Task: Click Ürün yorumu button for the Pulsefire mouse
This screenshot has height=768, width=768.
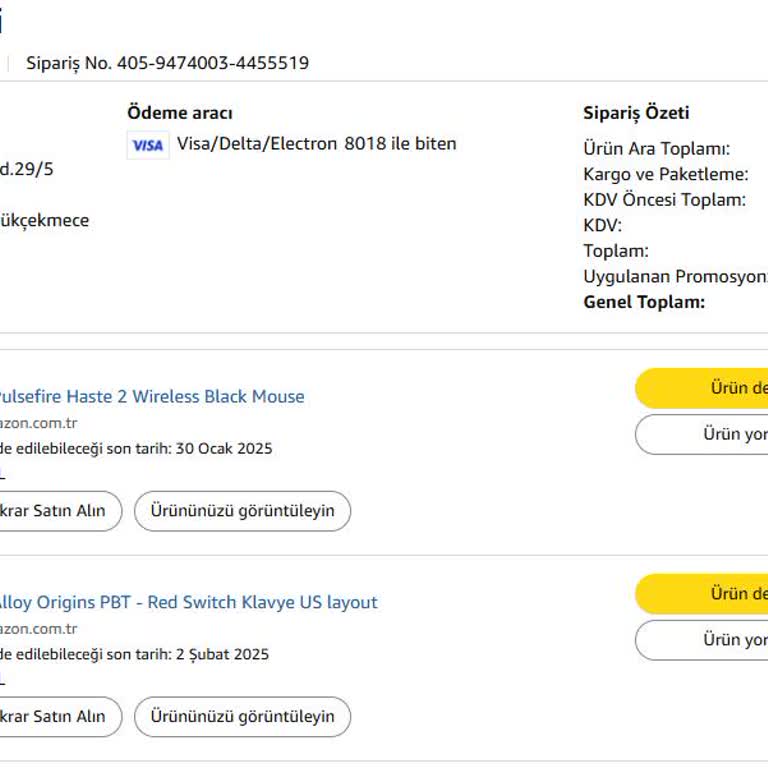Action: tap(702, 434)
